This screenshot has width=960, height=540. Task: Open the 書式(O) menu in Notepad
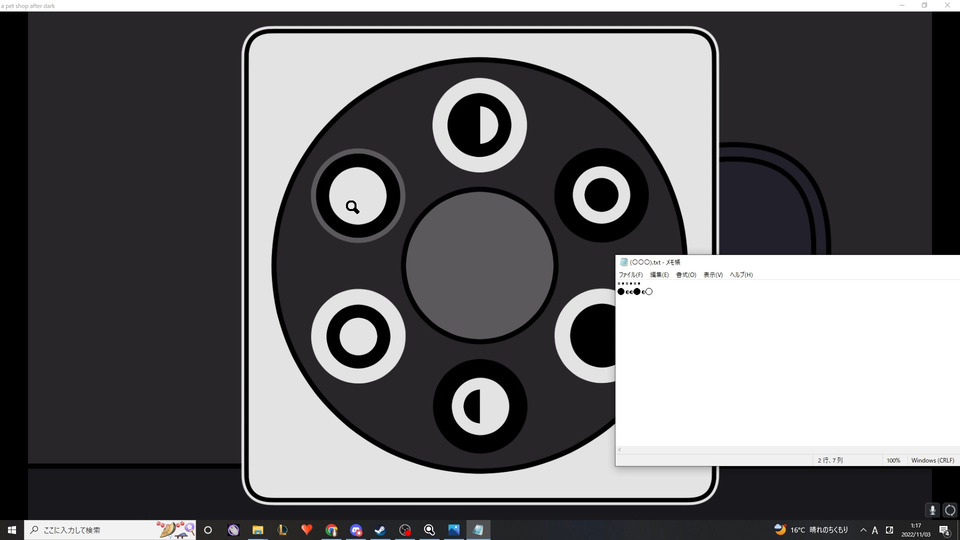click(x=686, y=275)
